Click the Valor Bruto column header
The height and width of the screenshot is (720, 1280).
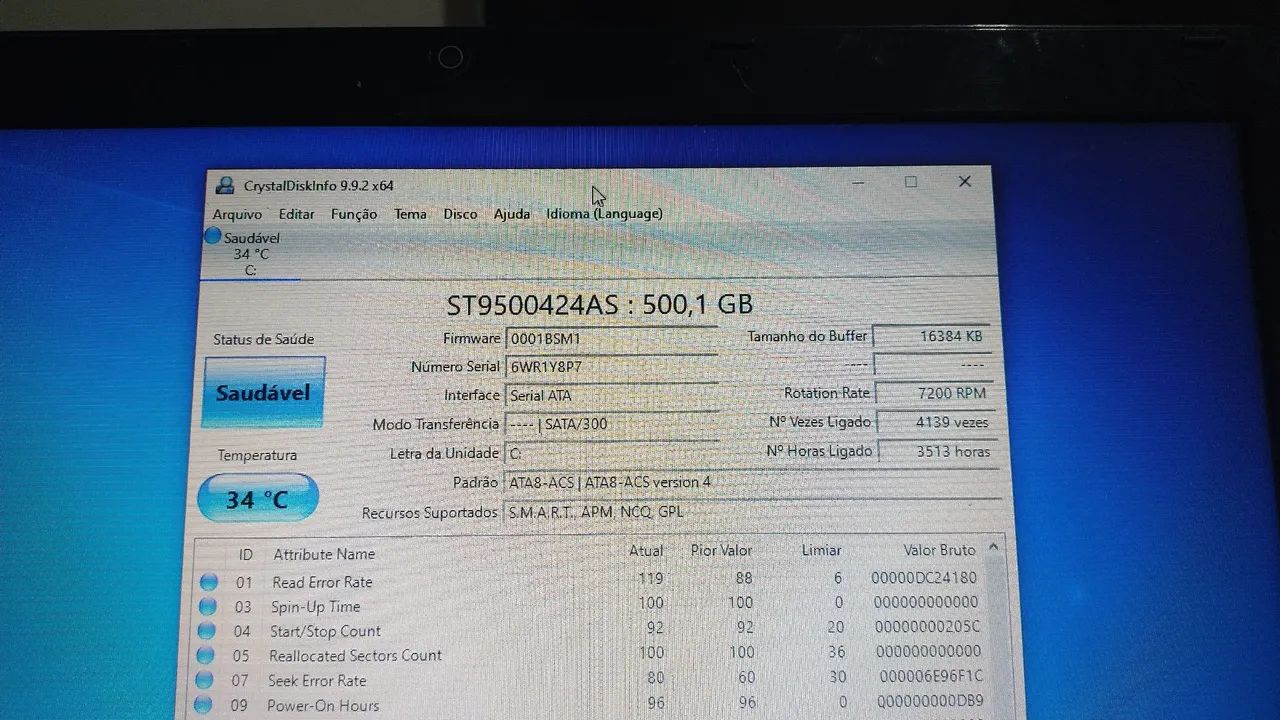pos(939,550)
